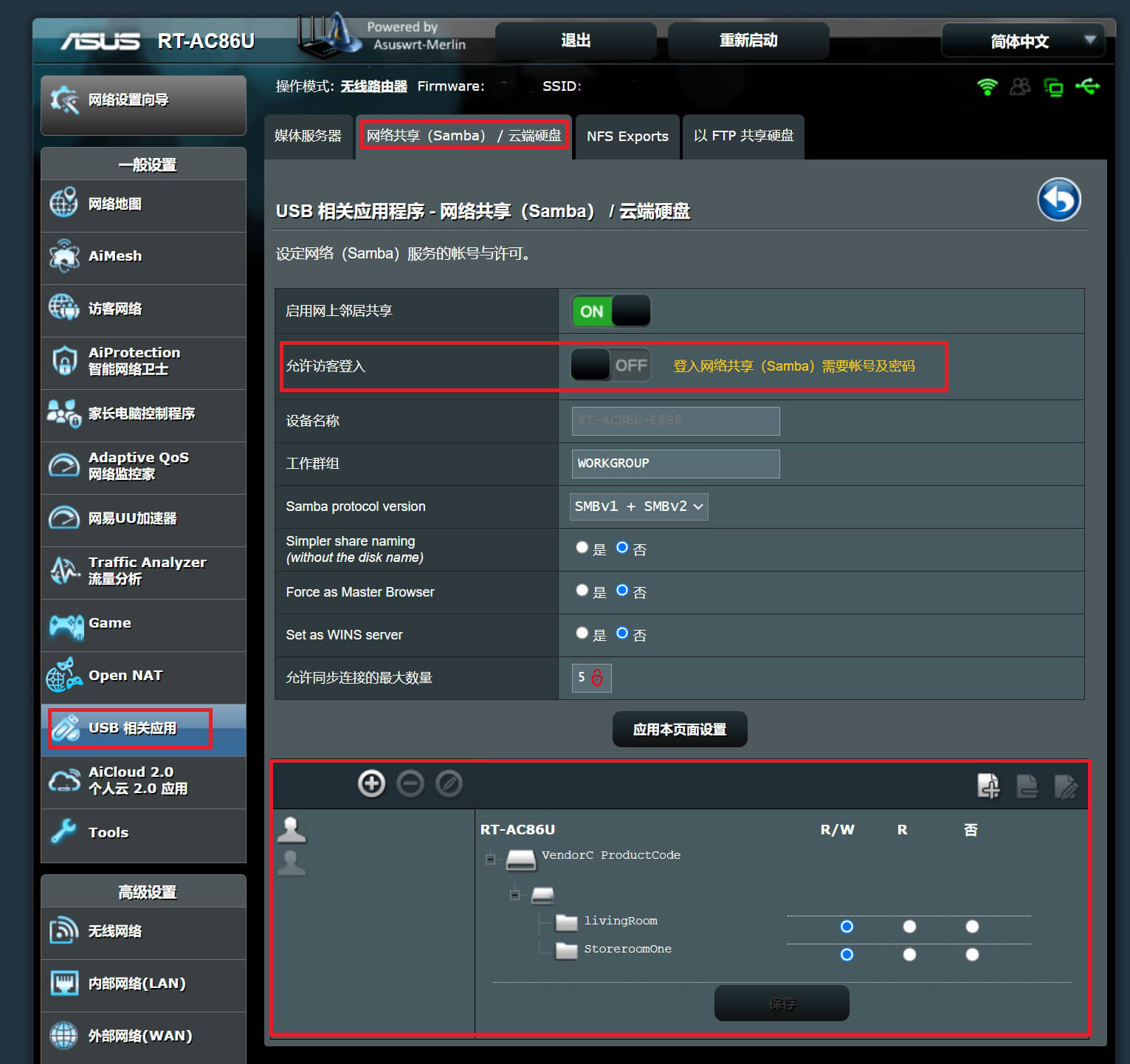Click the add account plus icon
Viewport: 1130px width, 1064px height.
tap(371, 783)
